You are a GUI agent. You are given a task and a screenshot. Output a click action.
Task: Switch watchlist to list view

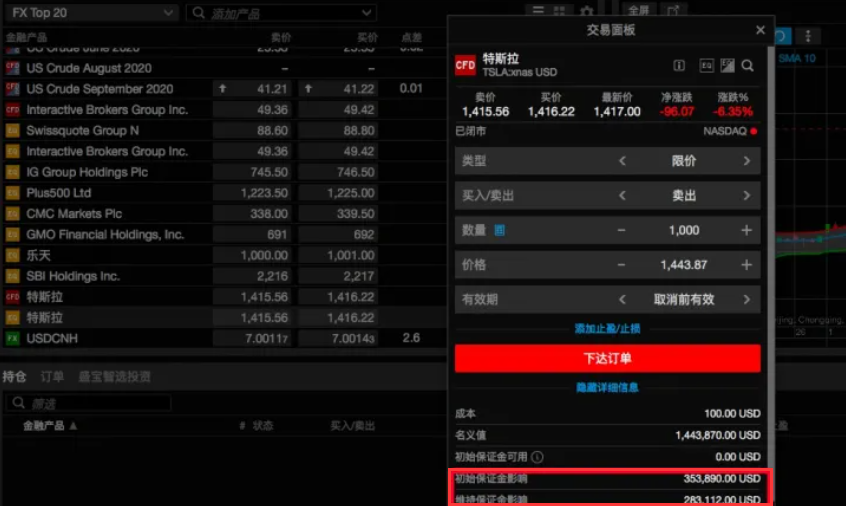538,10
